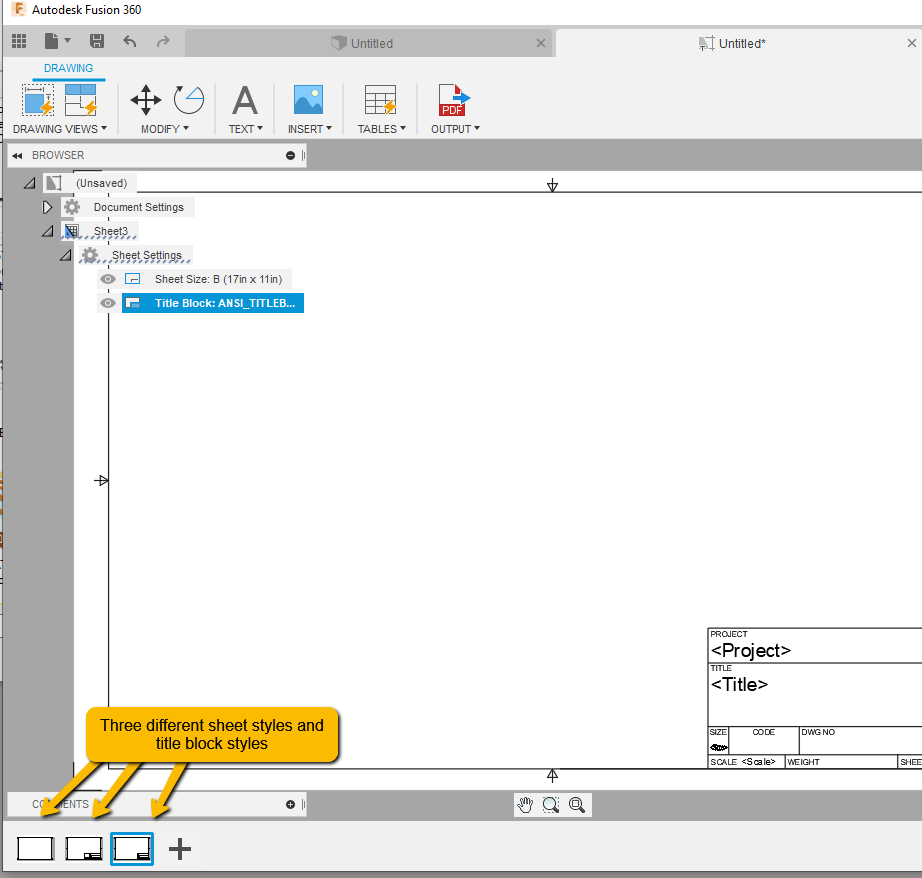922x878 pixels.
Task: Open the TABLES dropdown menu
Action: (x=382, y=129)
